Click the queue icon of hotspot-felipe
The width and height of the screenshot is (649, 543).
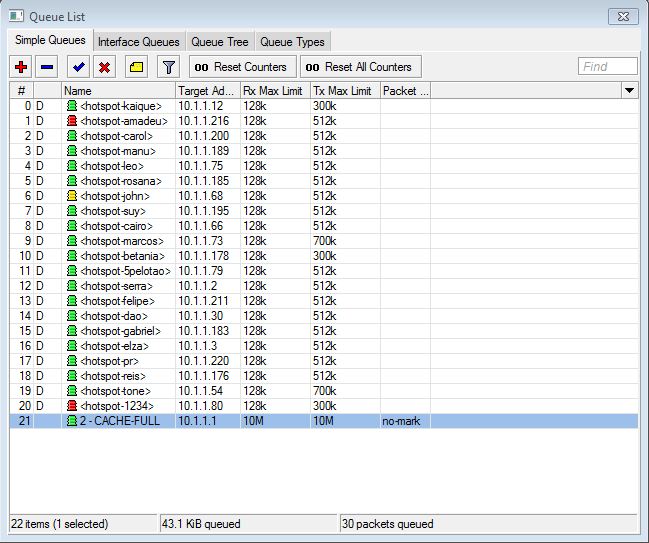tap(72, 301)
